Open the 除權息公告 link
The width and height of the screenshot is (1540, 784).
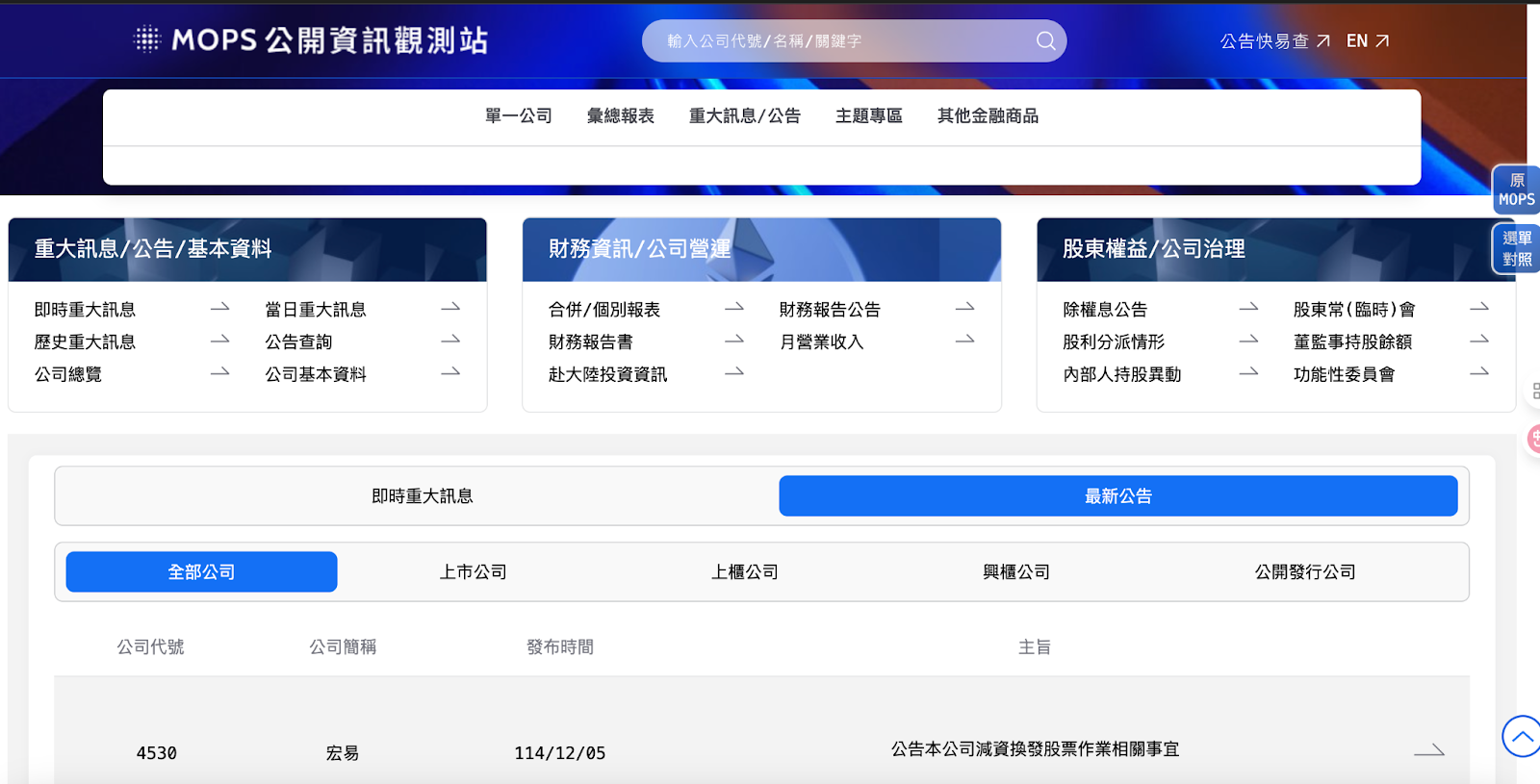(x=1105, y=310)
